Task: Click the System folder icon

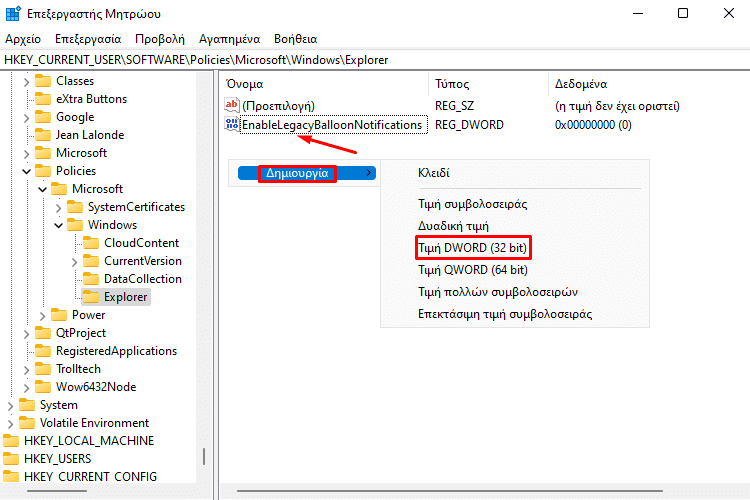Action: click(x=27, y=405)
